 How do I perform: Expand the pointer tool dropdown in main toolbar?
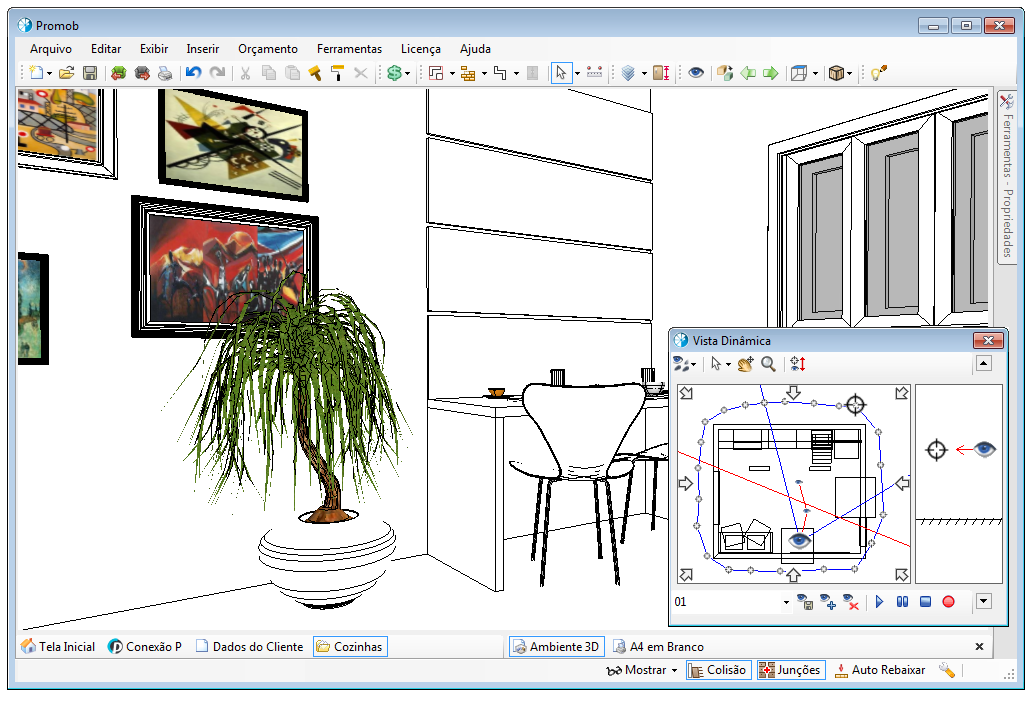click(577, 74)
